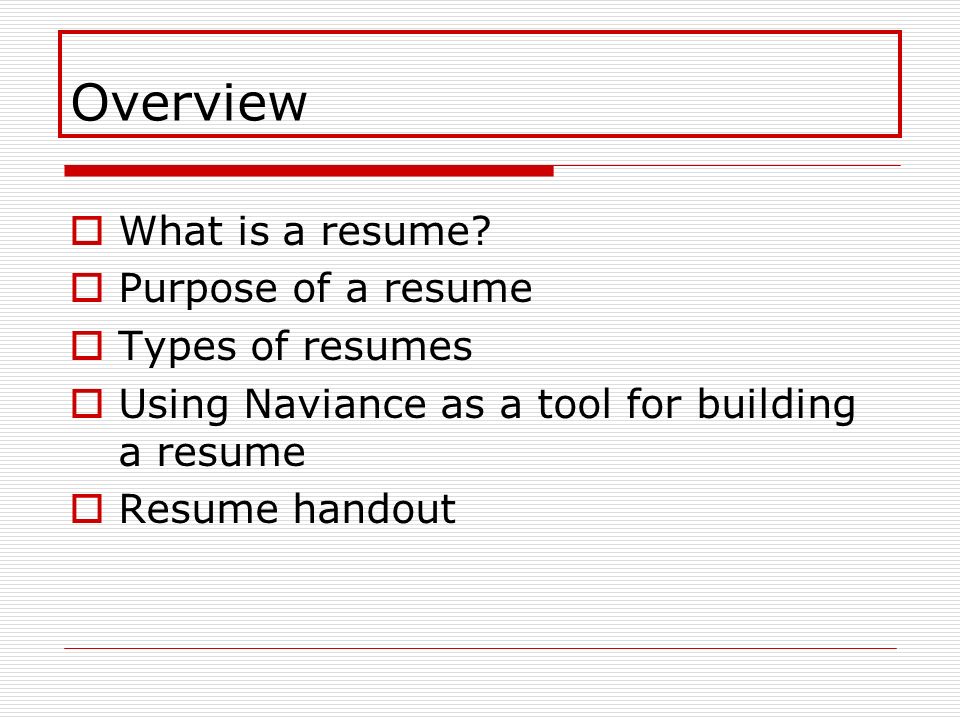Select the 'Types of resumes' bullet text

tap(295, 347)
